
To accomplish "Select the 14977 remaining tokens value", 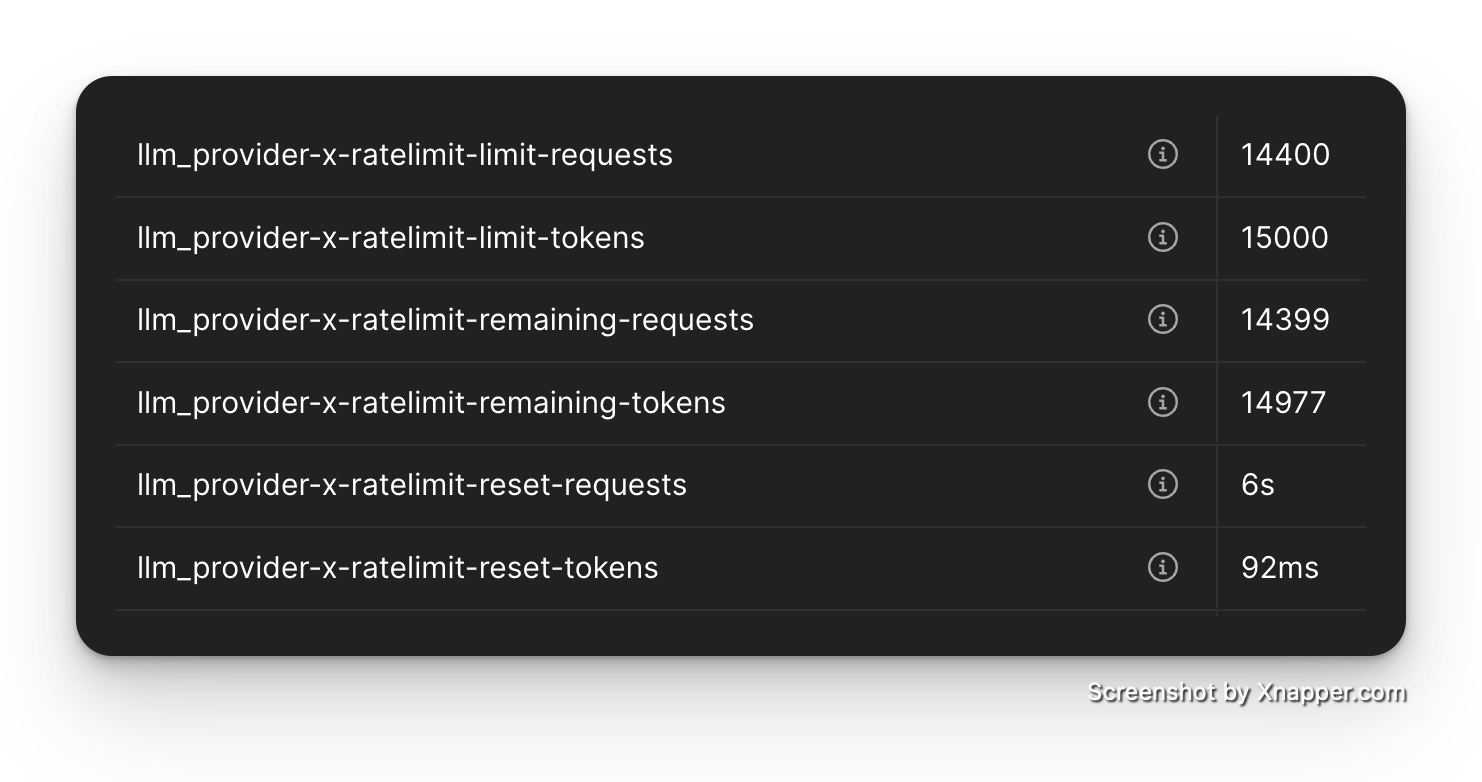I will [1283, 403].
